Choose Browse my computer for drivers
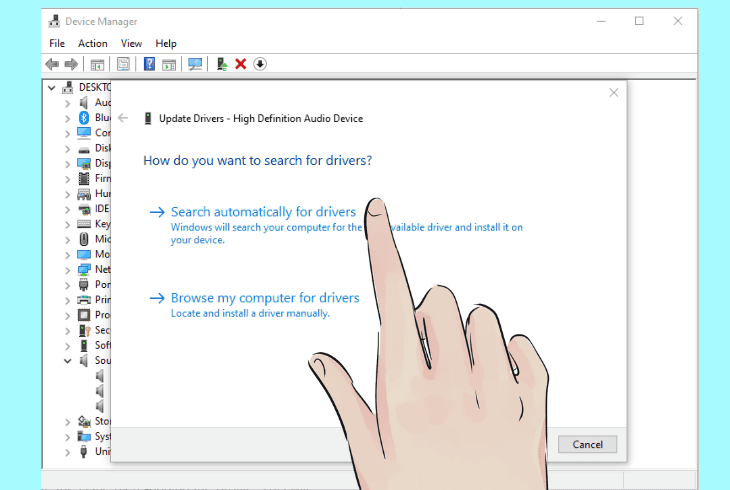 pos(265,298)
